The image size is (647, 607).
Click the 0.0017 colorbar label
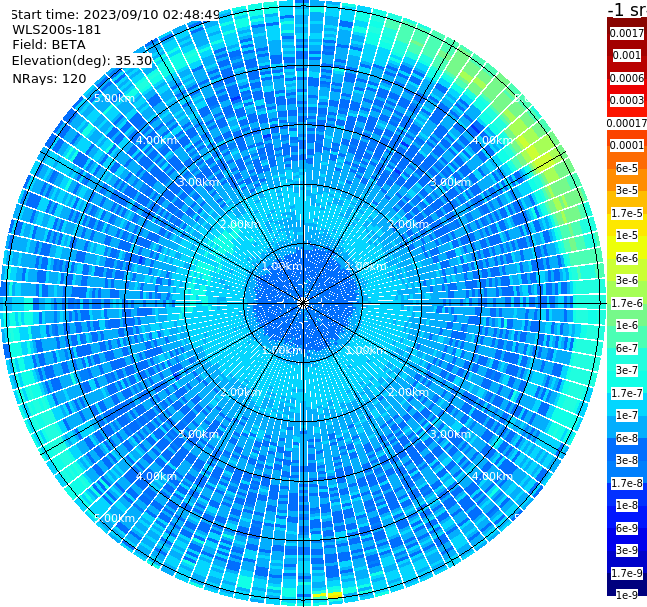627,33
